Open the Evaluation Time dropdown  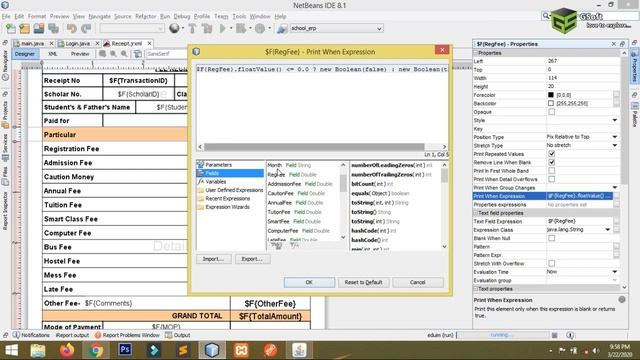(x=615, y=272)
